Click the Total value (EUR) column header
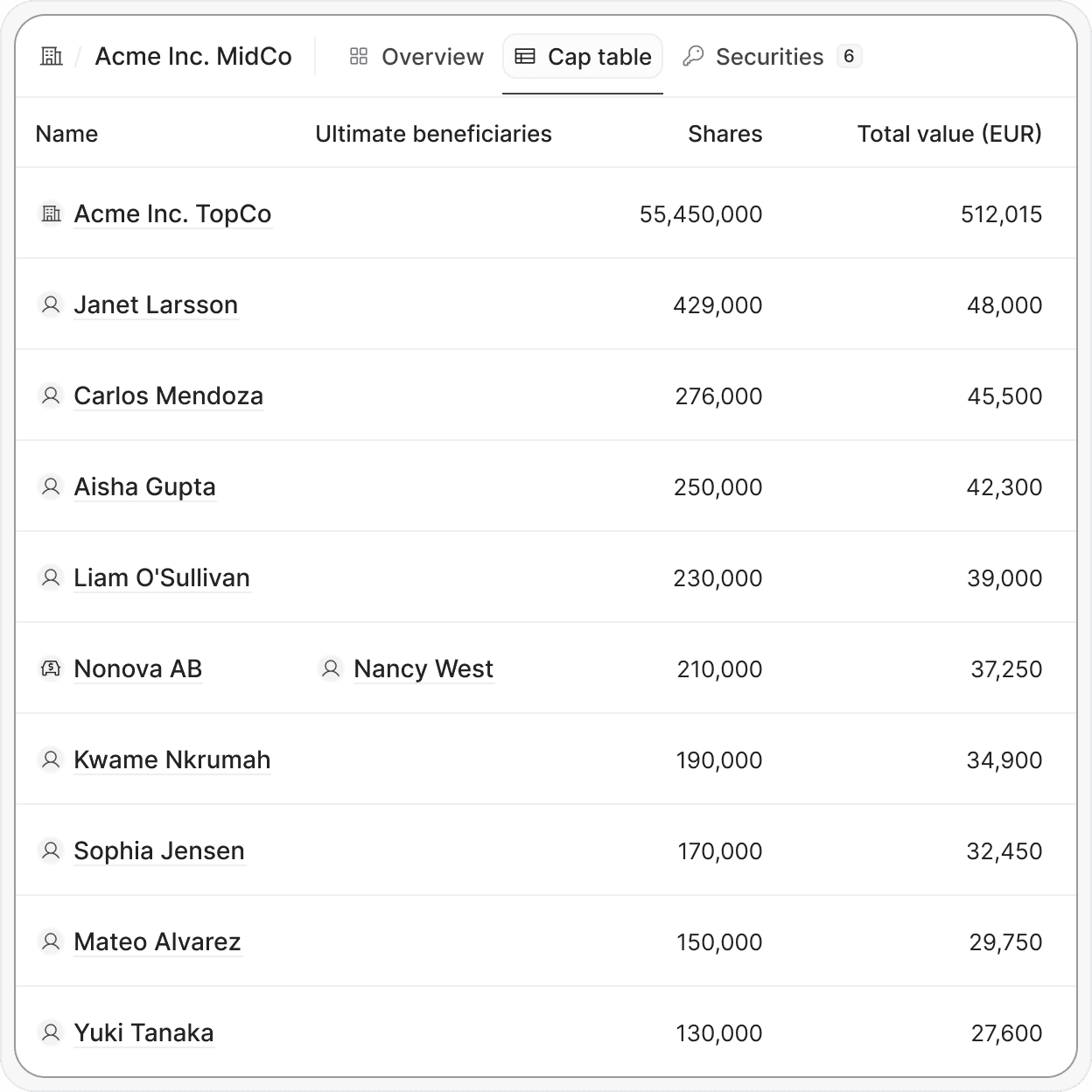The height and width of the screenshot is (1092, 1092). coord(949,134)
